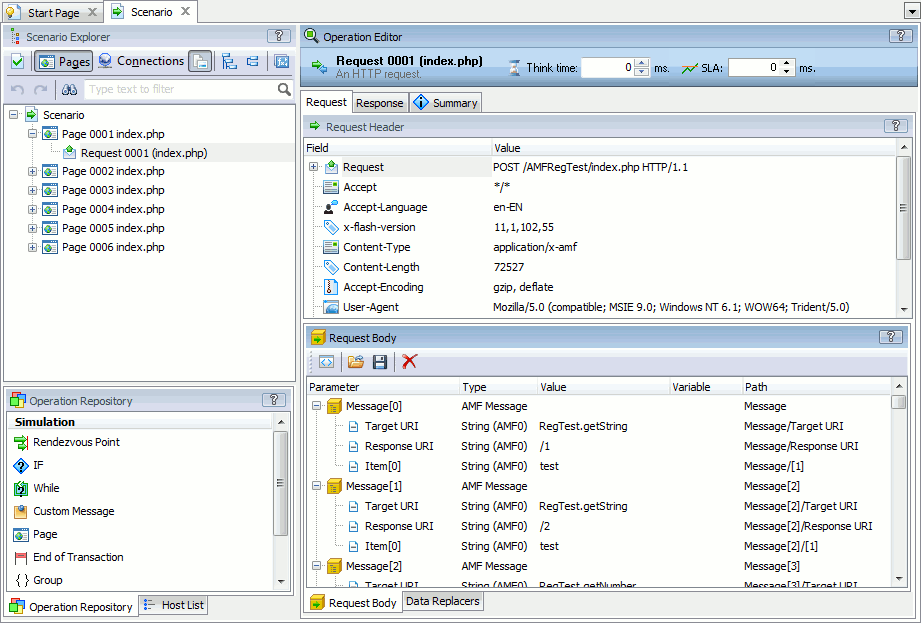921x623 pixels.
Task: Click the save disk icon in Request Body
Action: [380, 362]
